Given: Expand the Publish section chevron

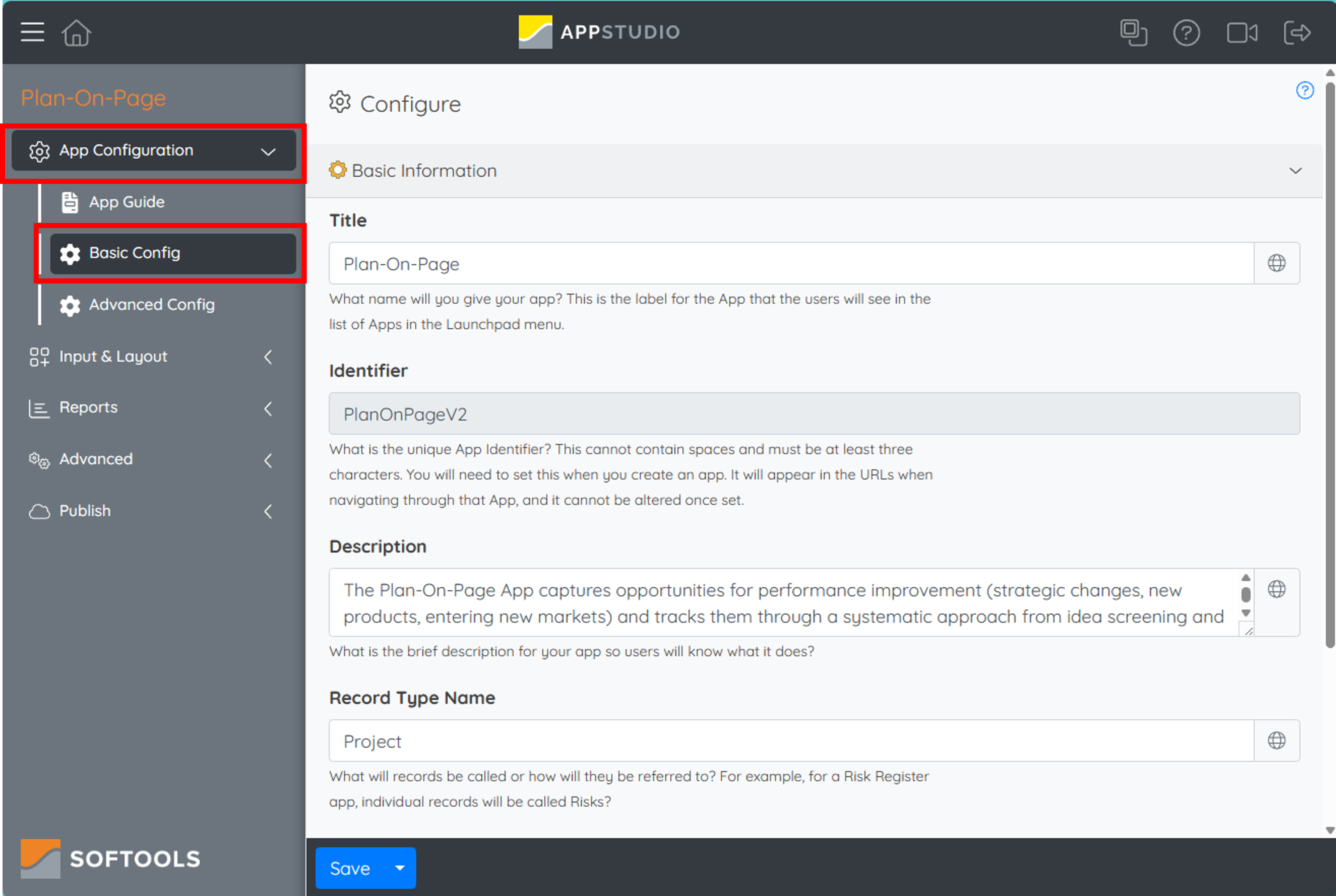Looking at the screenshot, I should [268, 512].
